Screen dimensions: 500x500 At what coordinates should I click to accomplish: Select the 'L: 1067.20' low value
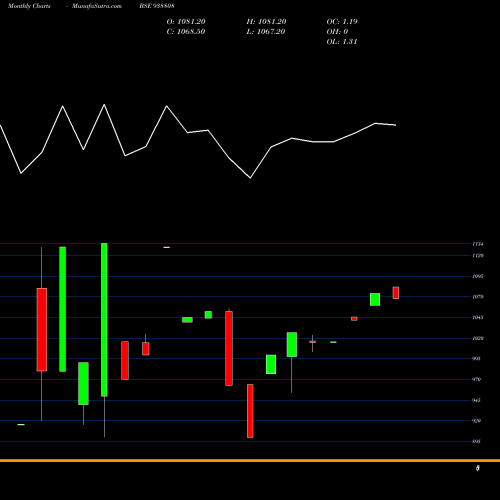click(x=266, y=32)
